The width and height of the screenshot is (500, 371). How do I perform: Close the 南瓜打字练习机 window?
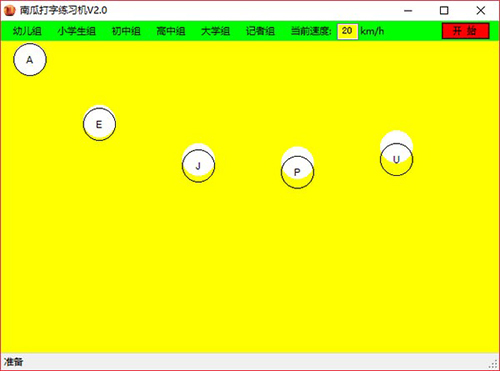pyautogui.click(x=480, y=11)
